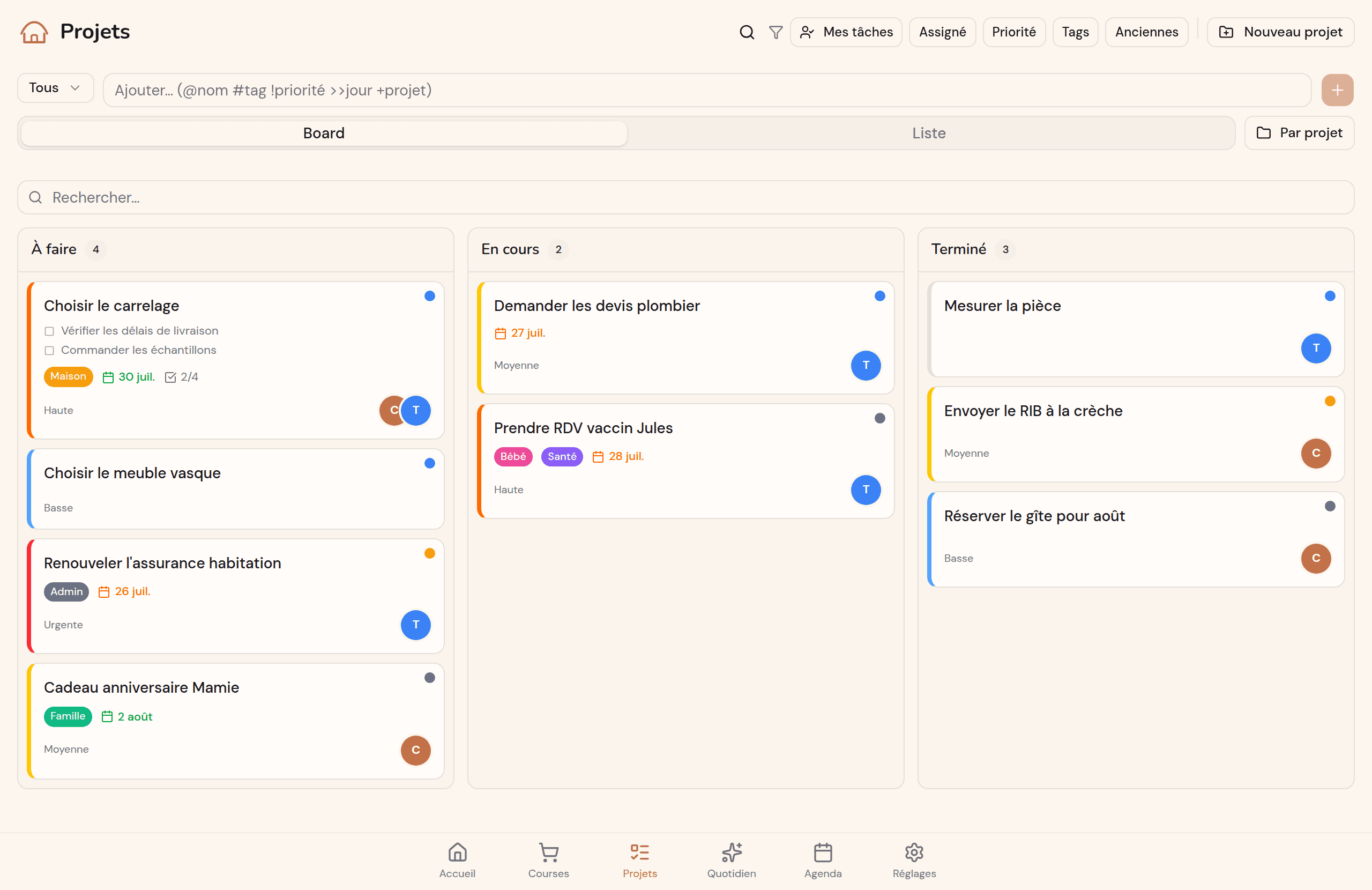This screenshot has height=890, width=1372.
Task: Go to Accueil in bottom navigation
Action: click(457, 860)
